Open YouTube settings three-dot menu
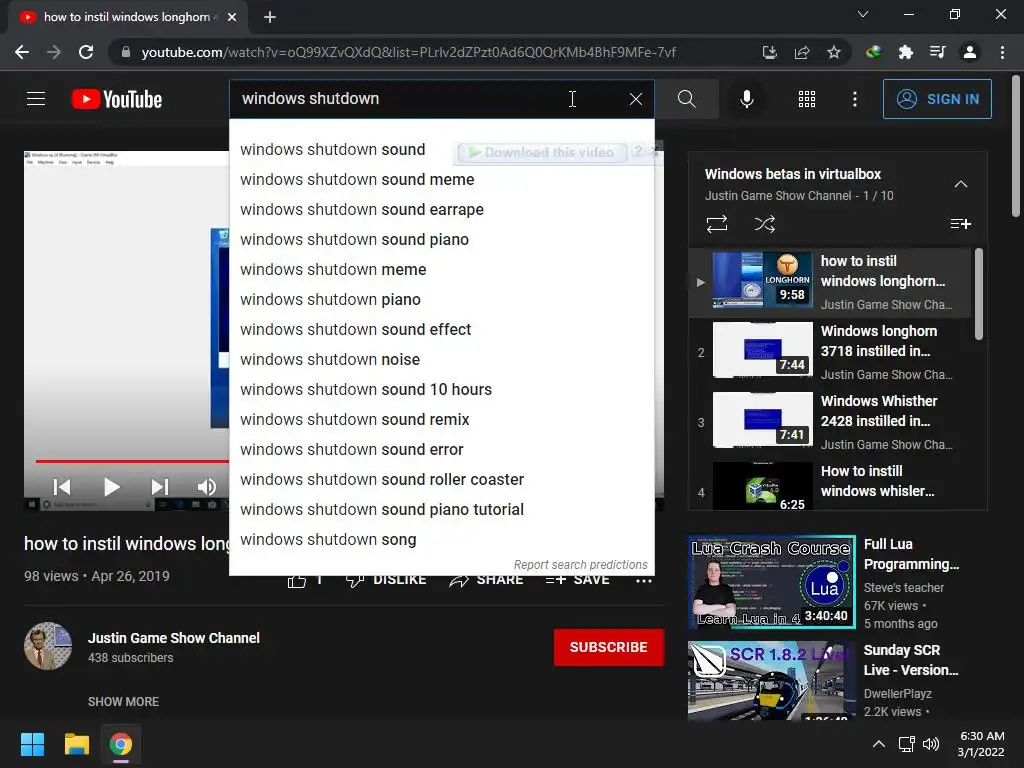Screen dimensions: 1024x768 click(854, 99)
